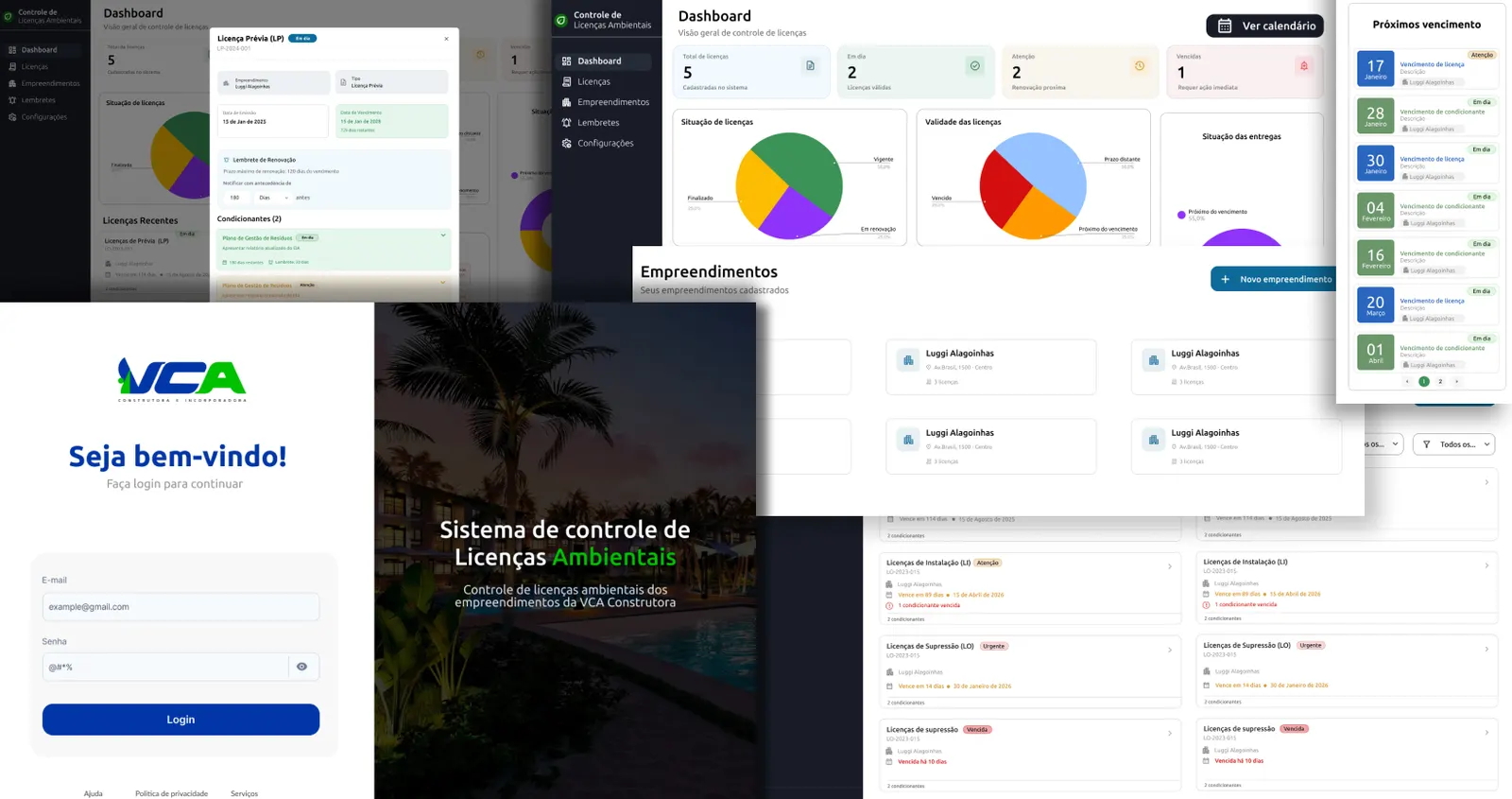Viewport: 1512px width, 799px height.
Task: Click the leaf logo in the dimmed sidebar
Action: click(x=9, y=16)
